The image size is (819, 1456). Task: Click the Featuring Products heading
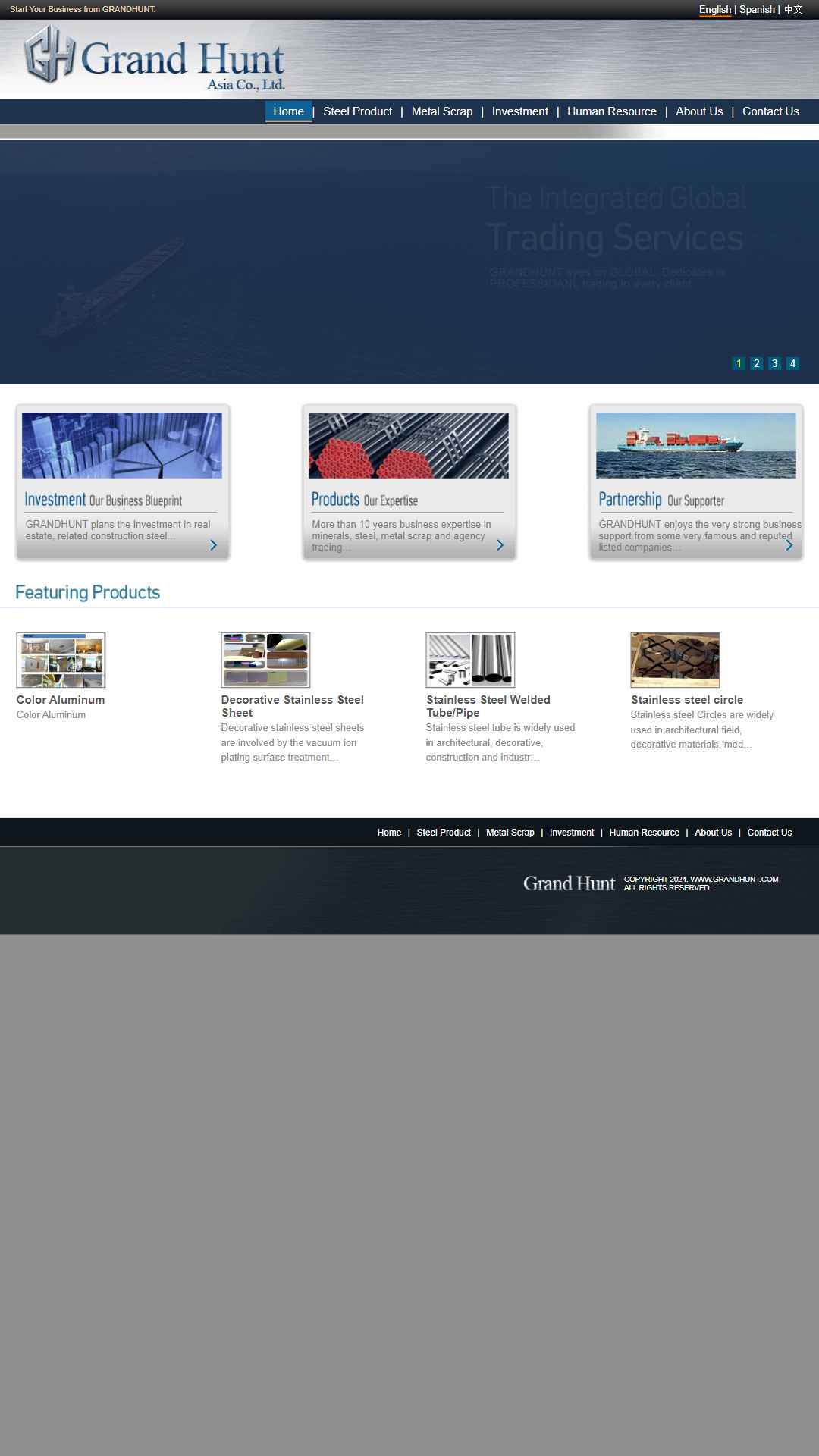coord(88,592)
